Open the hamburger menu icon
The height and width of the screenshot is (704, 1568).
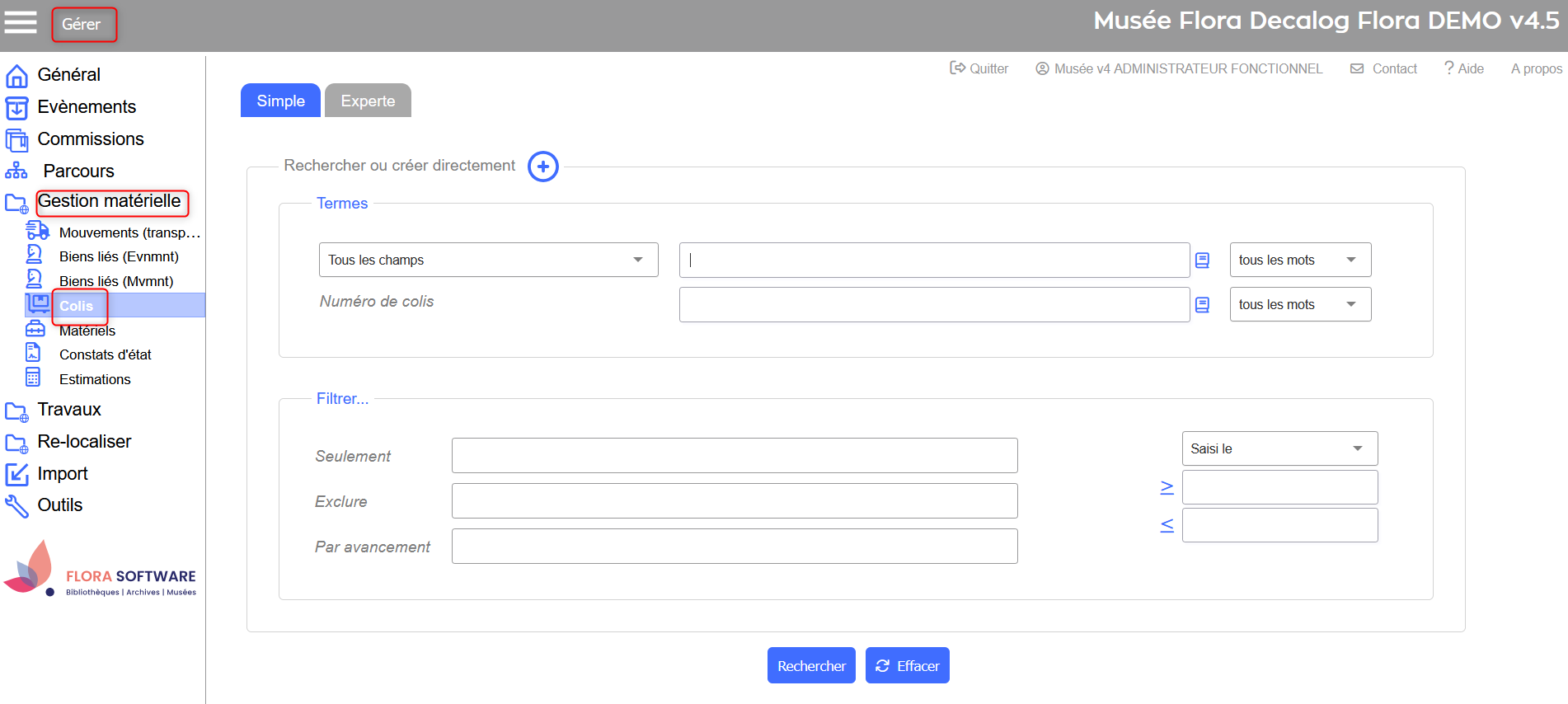click(21, 23)
